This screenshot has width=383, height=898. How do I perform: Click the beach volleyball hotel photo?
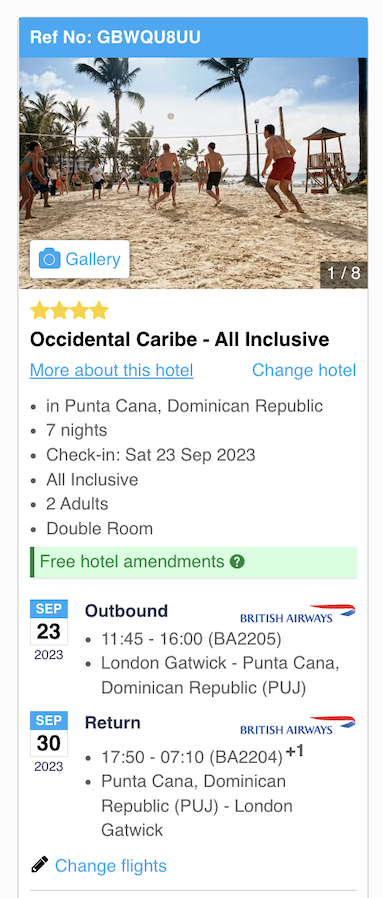click(x=194, y=173)
